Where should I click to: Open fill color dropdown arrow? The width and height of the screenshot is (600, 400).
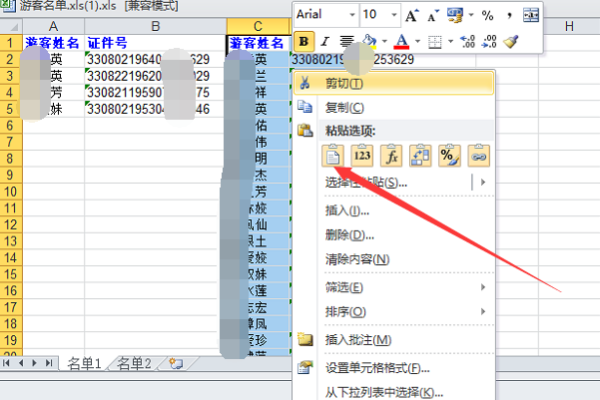(384, 41)
